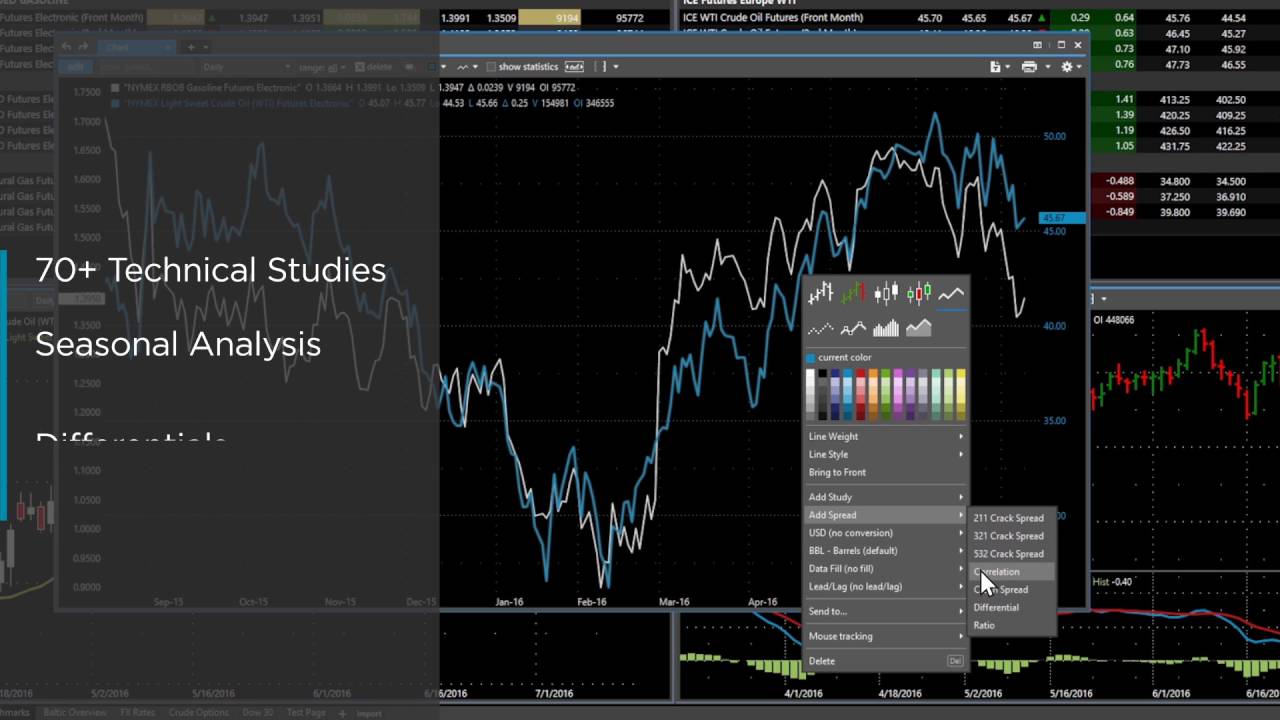Viewport: 1280px width, 720px height.
Task: Click the tile-window icon in chart title bar
Action: [x=1037, y=45]
